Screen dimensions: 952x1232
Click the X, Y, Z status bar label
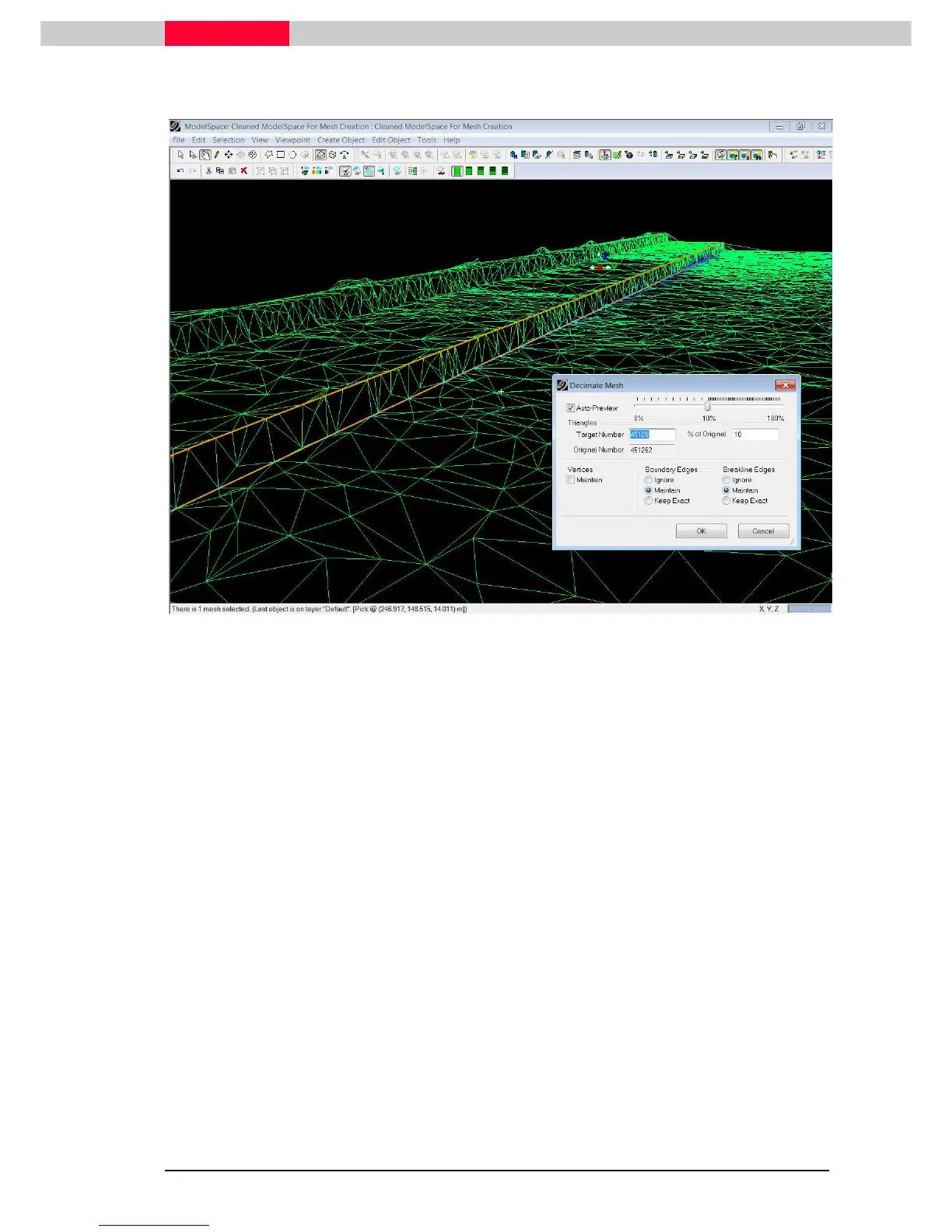(769, 609)
